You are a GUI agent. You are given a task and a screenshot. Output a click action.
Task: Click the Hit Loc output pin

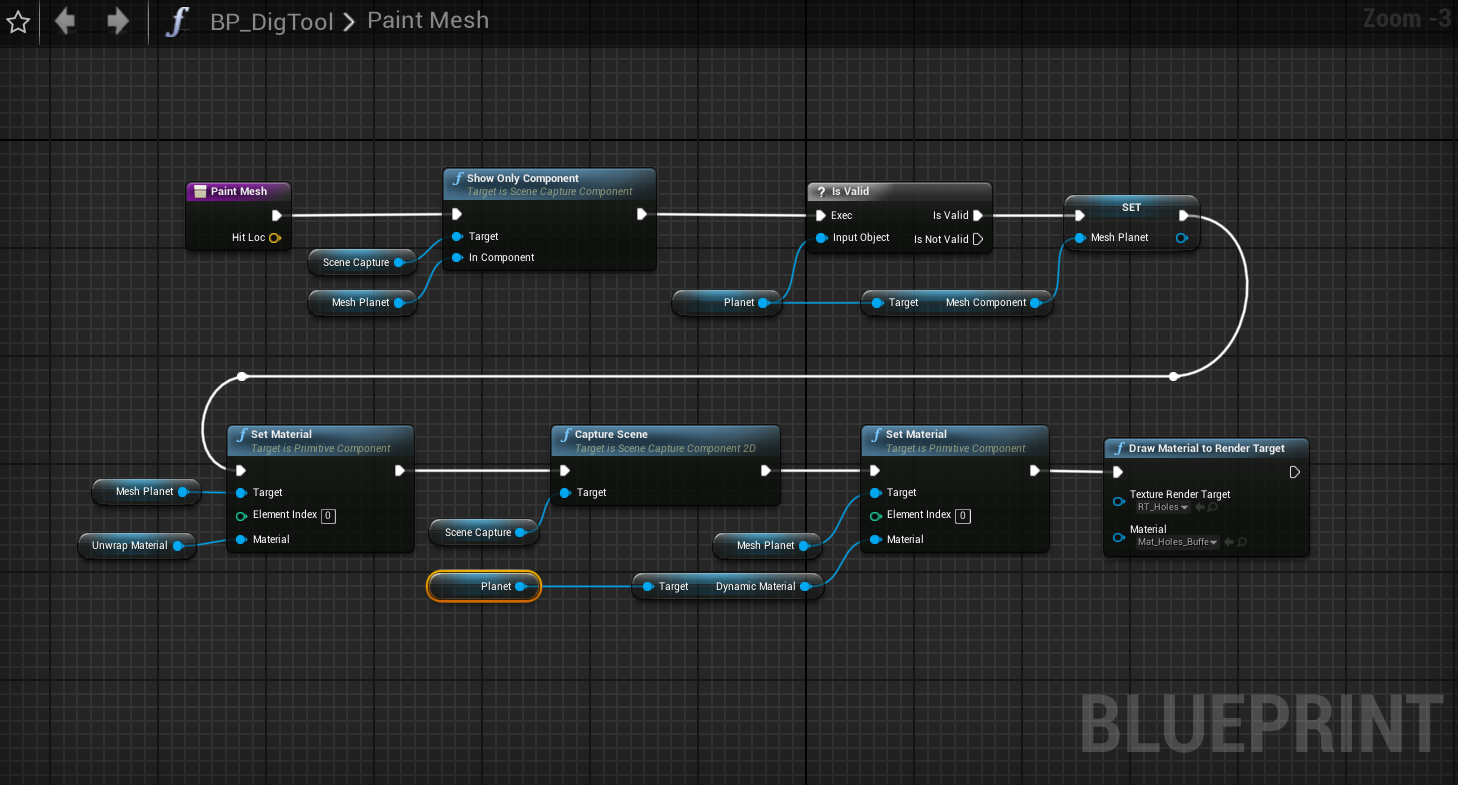click(x=274, y=238)
